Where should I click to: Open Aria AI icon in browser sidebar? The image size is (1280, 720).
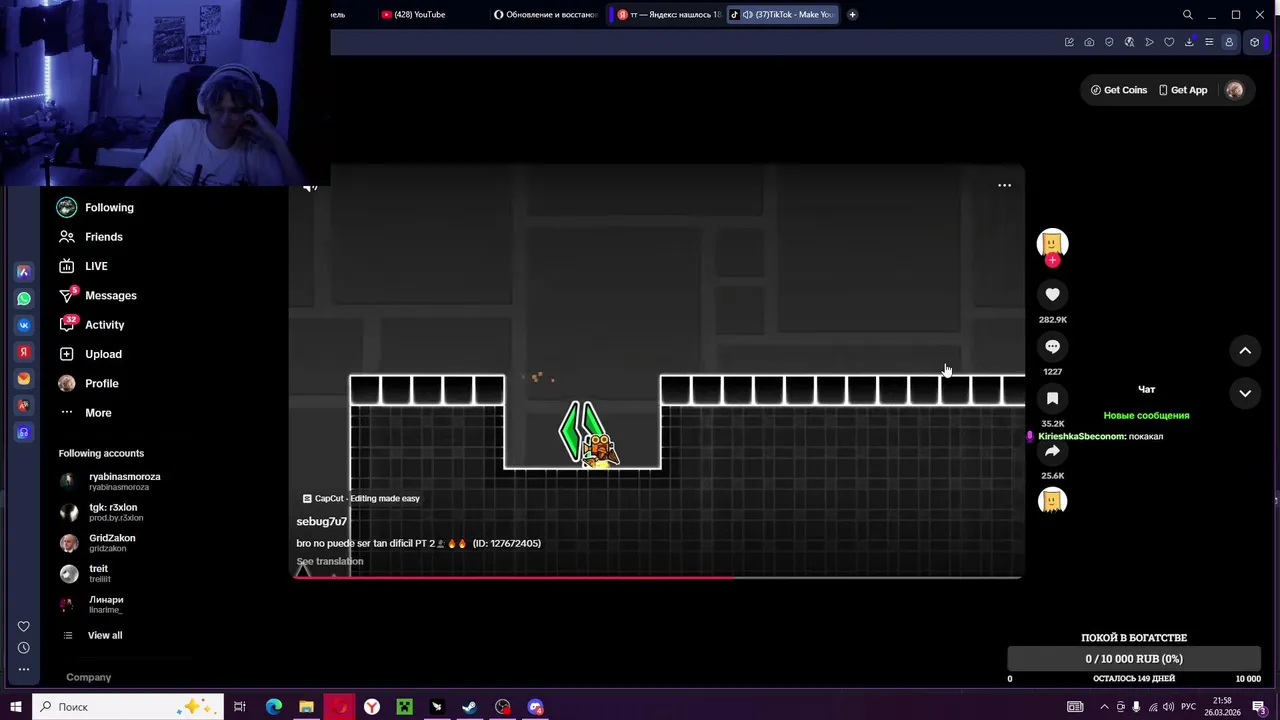click(23, 271)
